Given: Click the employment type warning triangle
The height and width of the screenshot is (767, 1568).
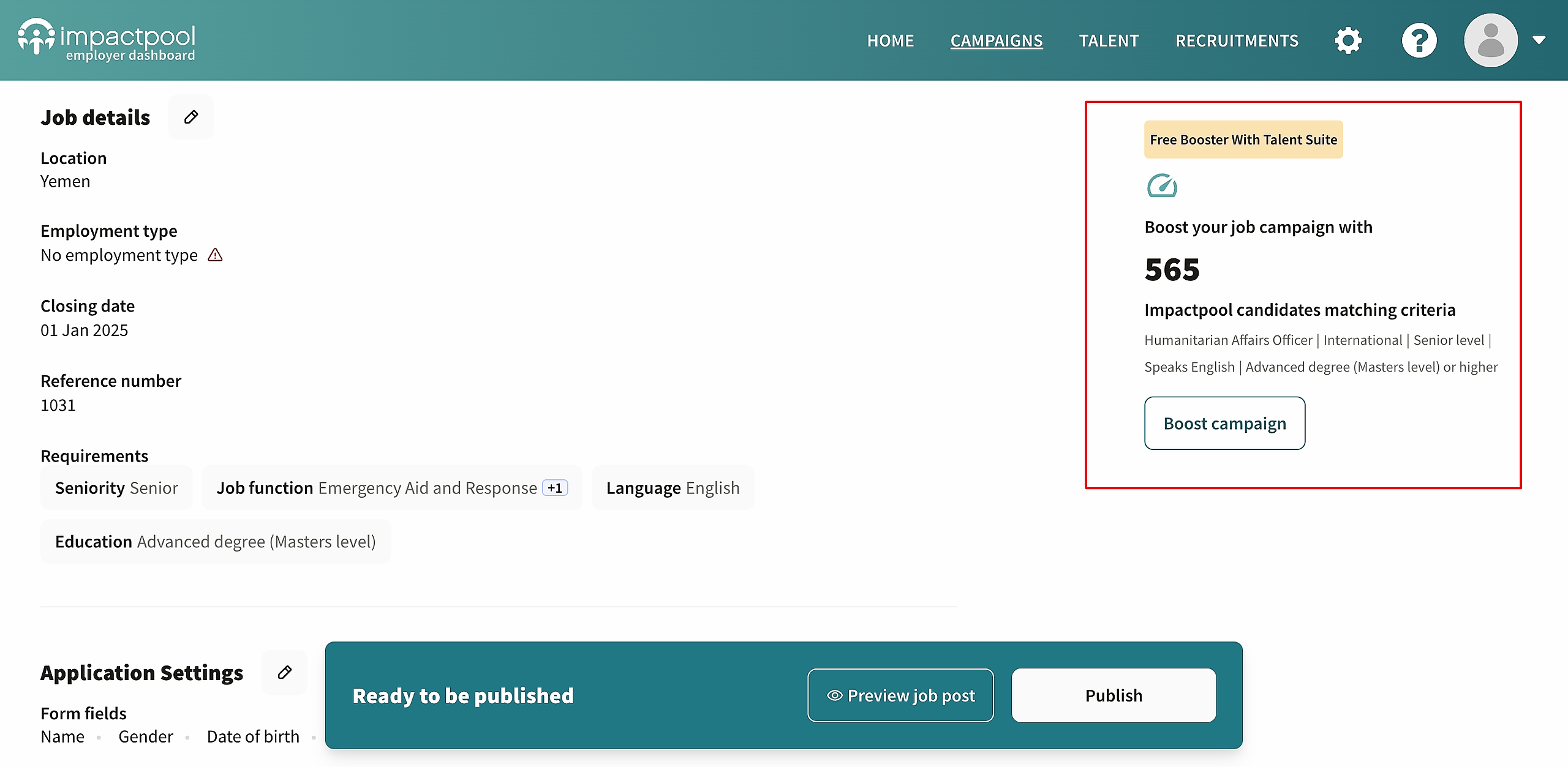Looking at the screenshot, I should point(215,255).
